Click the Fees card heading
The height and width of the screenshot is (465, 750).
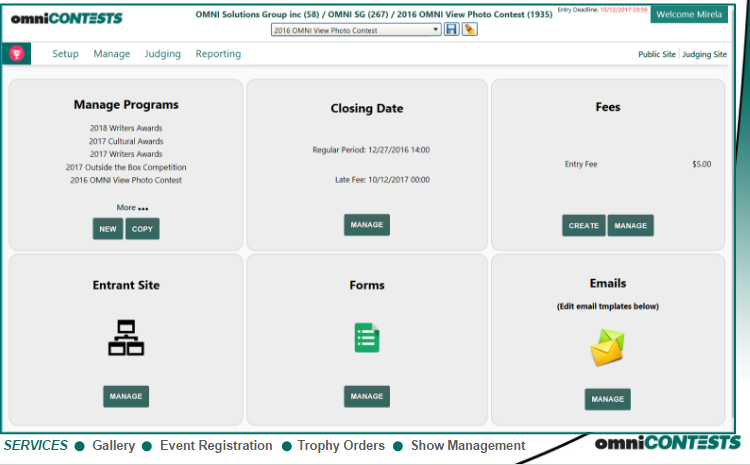coord(607,107)
